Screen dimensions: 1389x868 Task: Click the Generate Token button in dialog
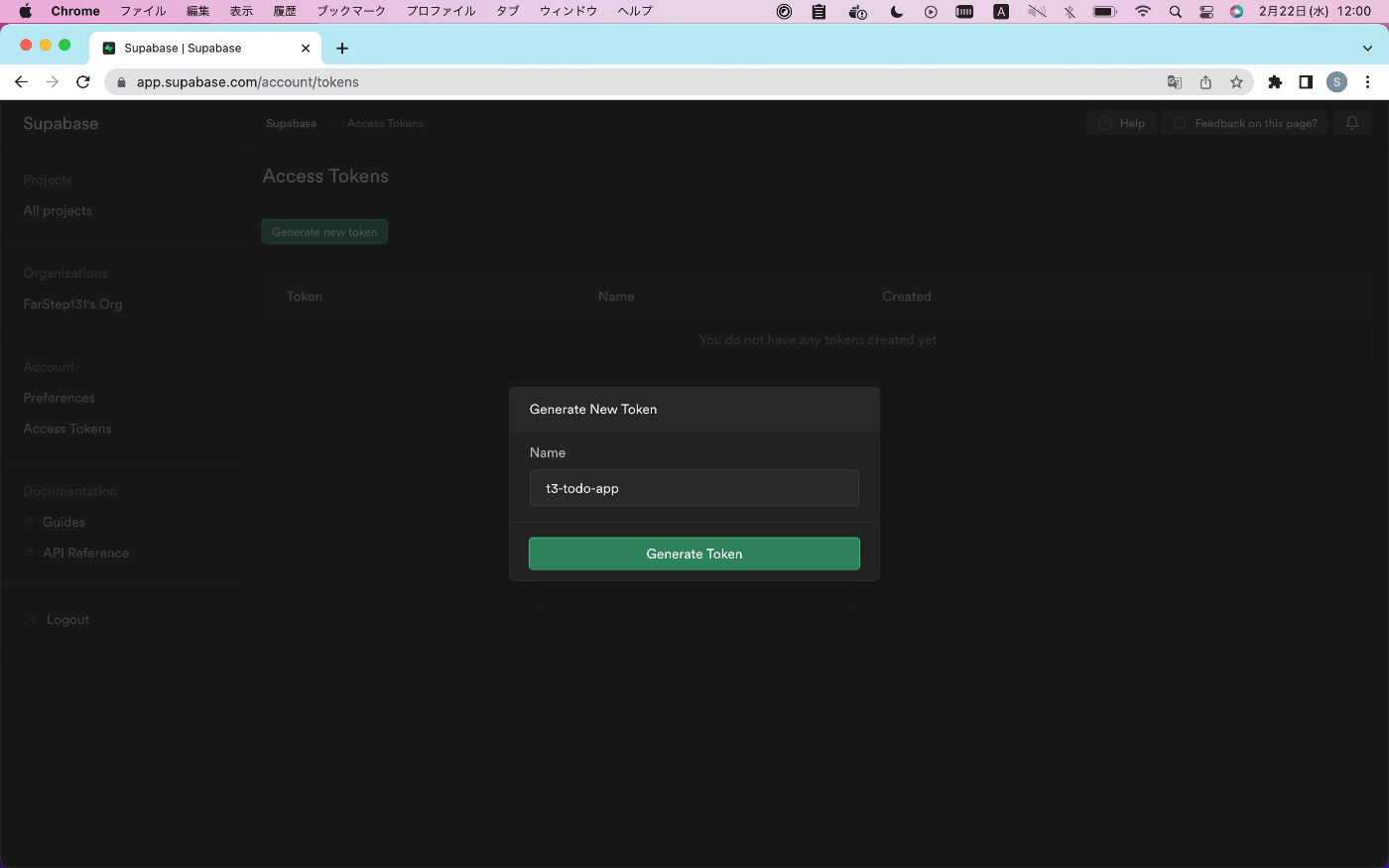[694, 553]
